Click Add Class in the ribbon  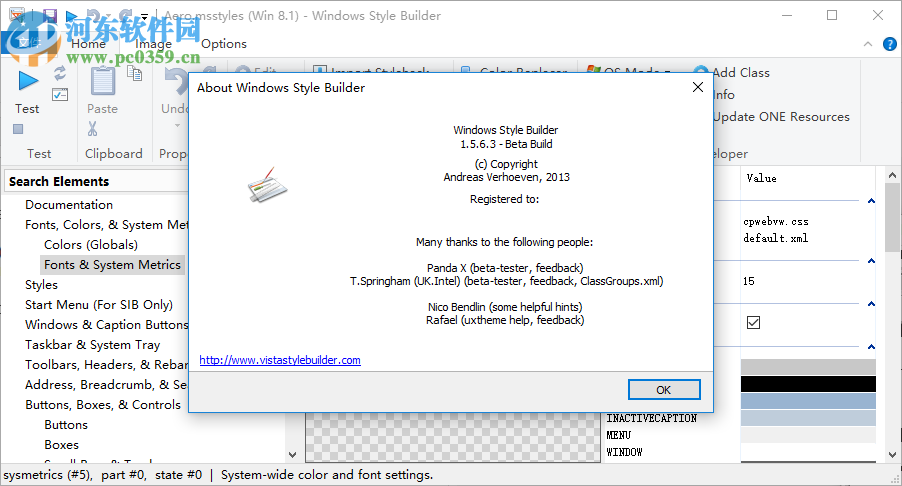pyautogui.click(x=741, y=72)
